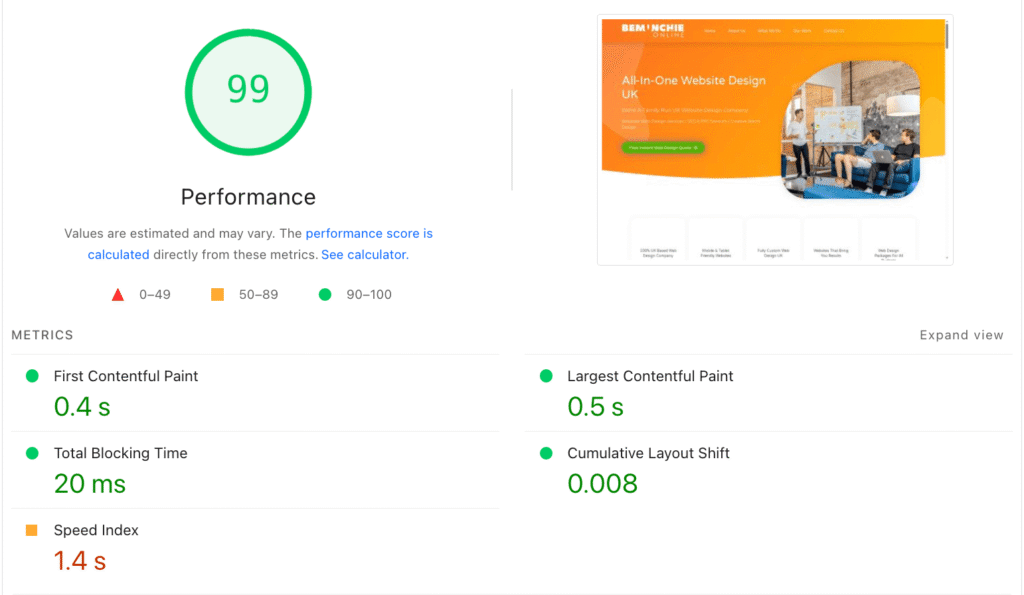Open the 'performance score is' link

369,233
